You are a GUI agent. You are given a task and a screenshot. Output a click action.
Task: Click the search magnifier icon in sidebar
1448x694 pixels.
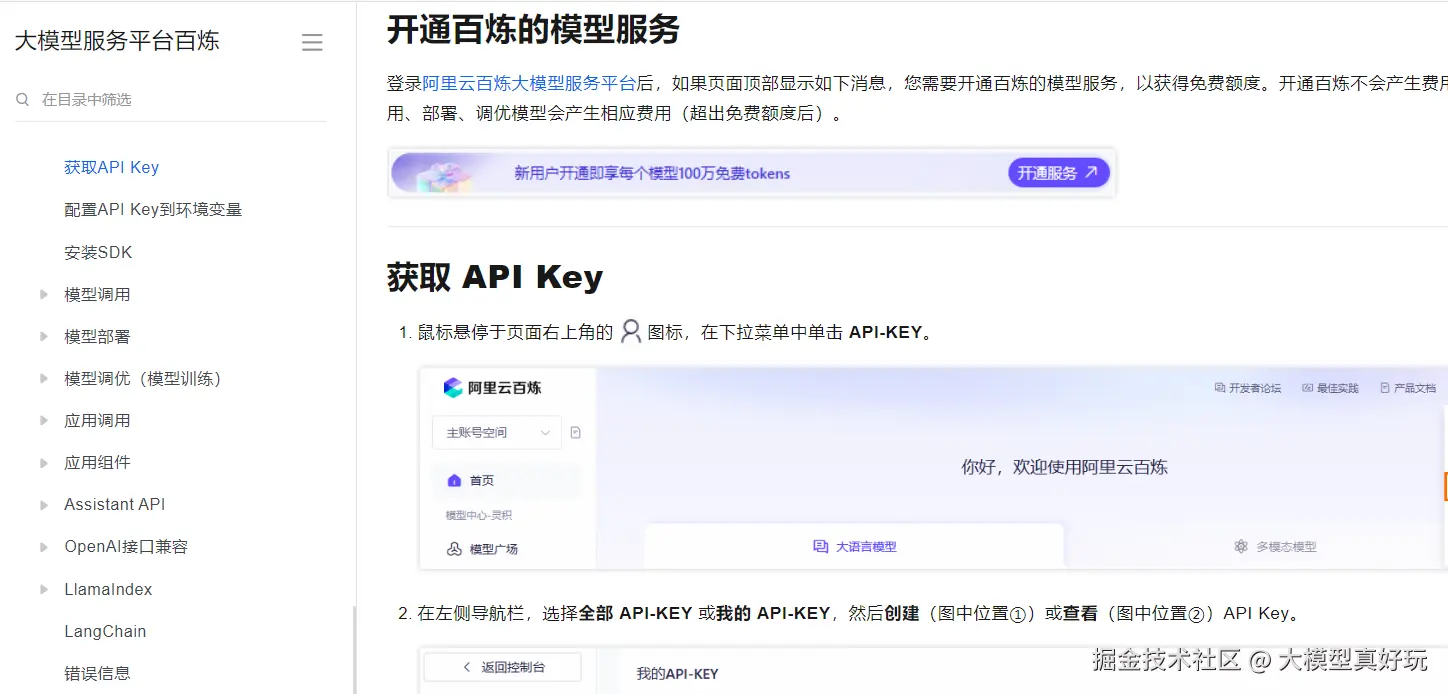tap(22, 100)
